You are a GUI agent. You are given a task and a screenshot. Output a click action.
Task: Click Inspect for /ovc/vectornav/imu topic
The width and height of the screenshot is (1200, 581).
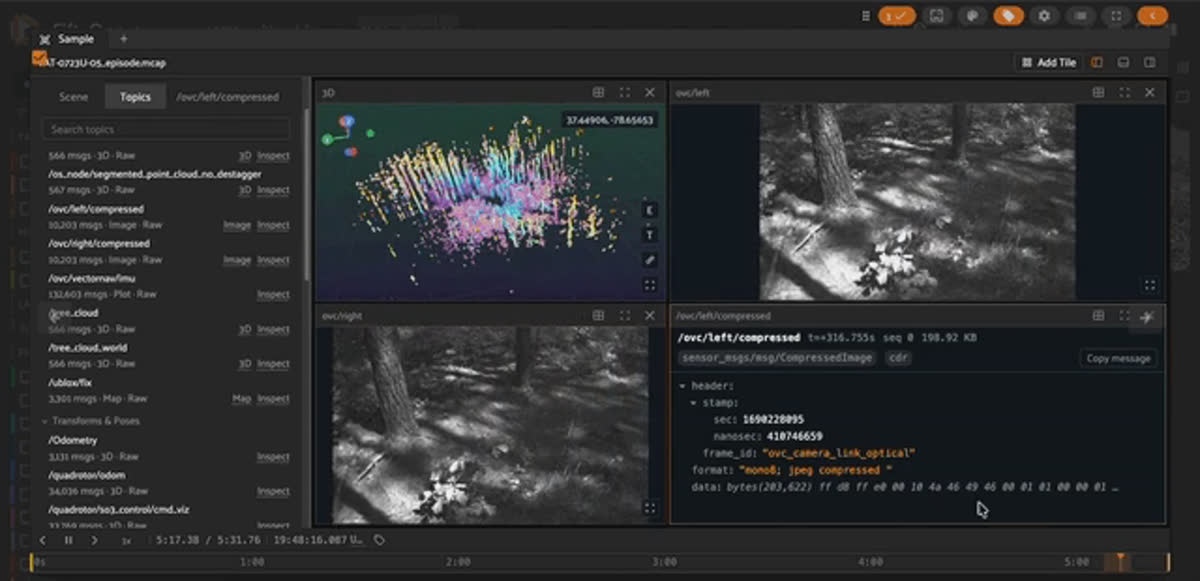pos(273,295)
